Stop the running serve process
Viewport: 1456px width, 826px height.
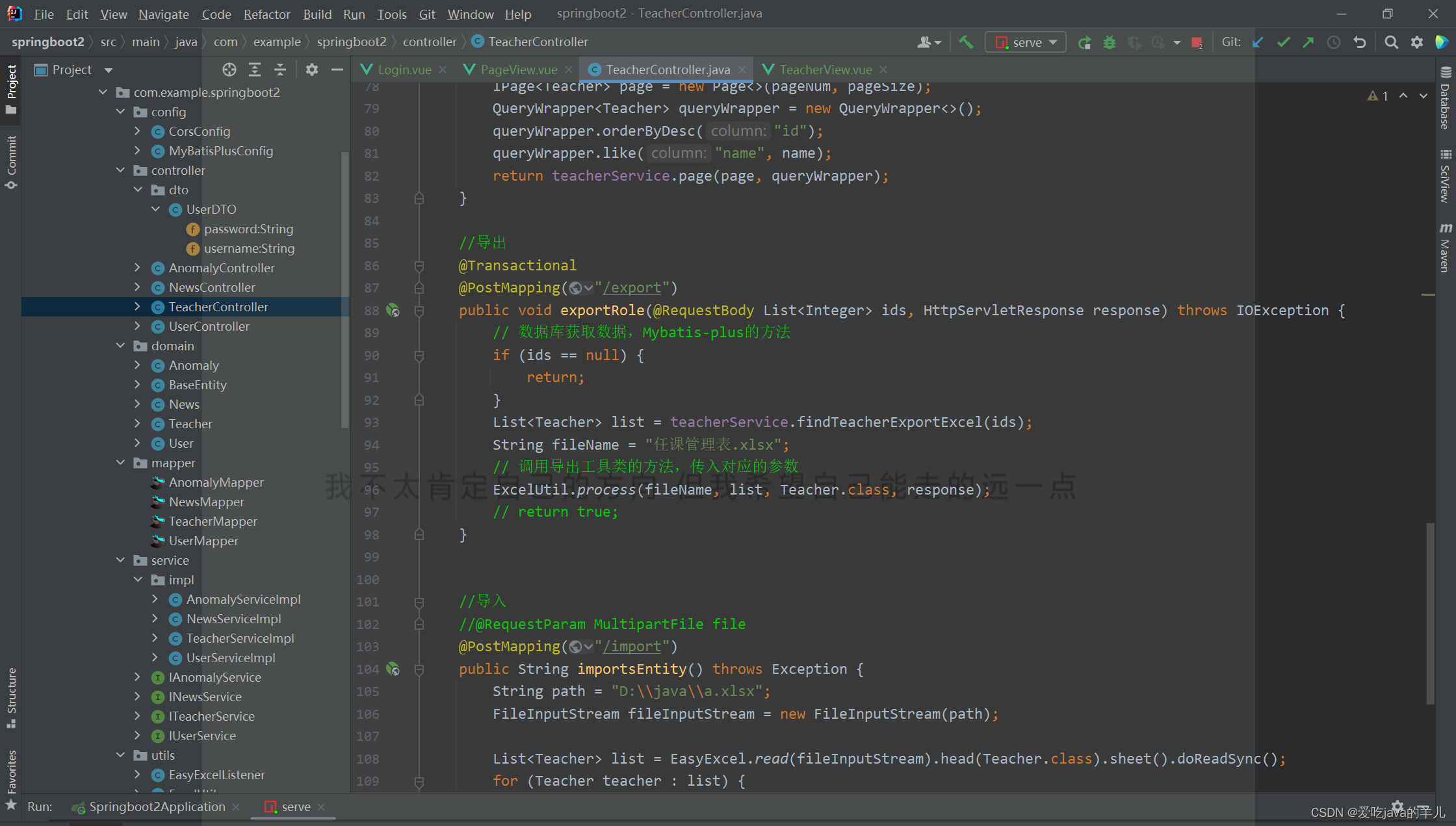pyautogui.click(x=1197, y=42)
